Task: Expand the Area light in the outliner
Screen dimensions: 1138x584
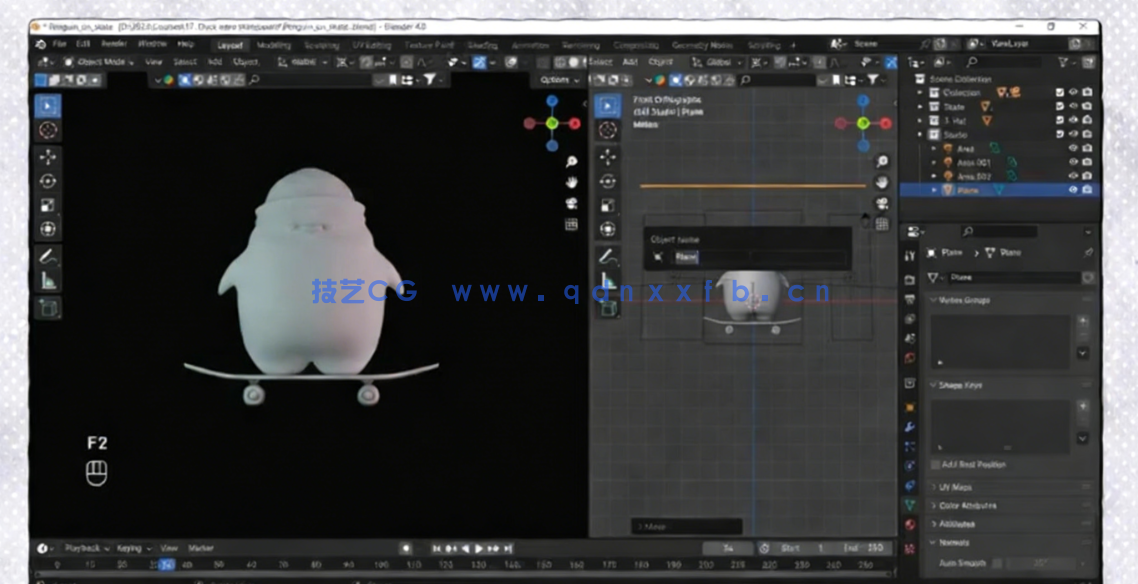Action: point(934,148)
